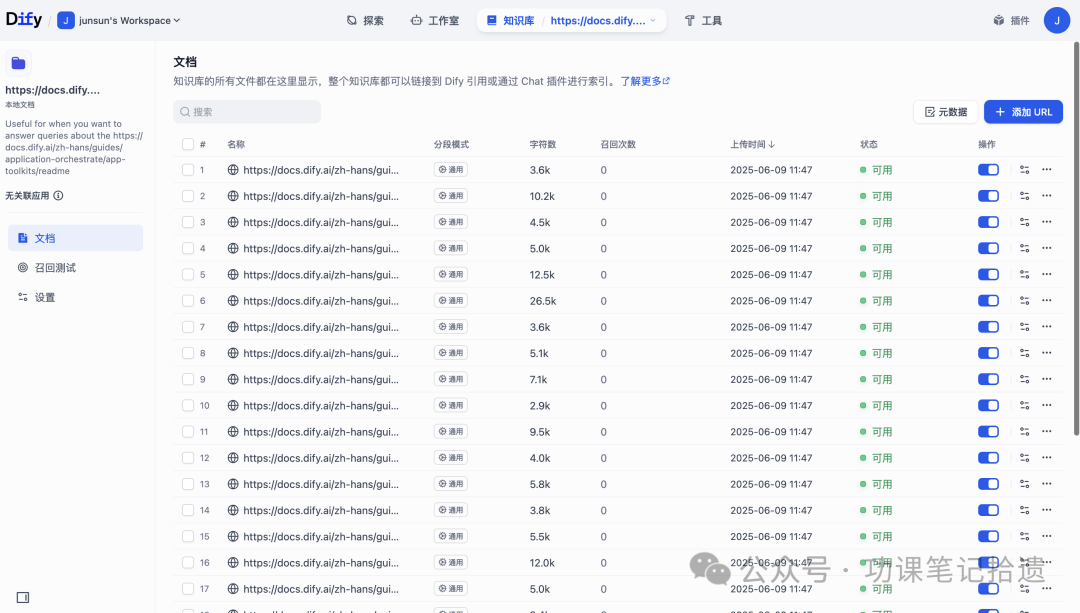
Task: Open the 知识库 tab
Action: (510, 21)
